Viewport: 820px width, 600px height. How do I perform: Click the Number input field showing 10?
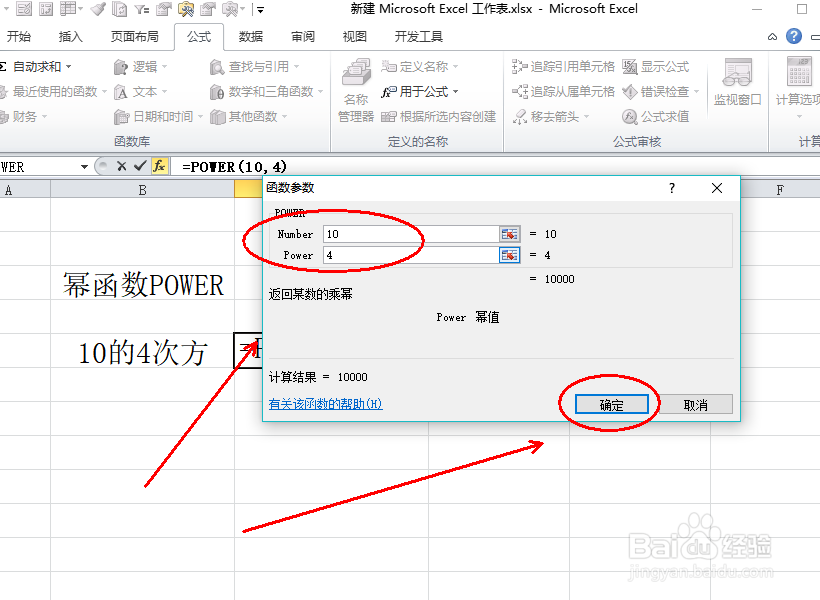click(x=410, y=233)
